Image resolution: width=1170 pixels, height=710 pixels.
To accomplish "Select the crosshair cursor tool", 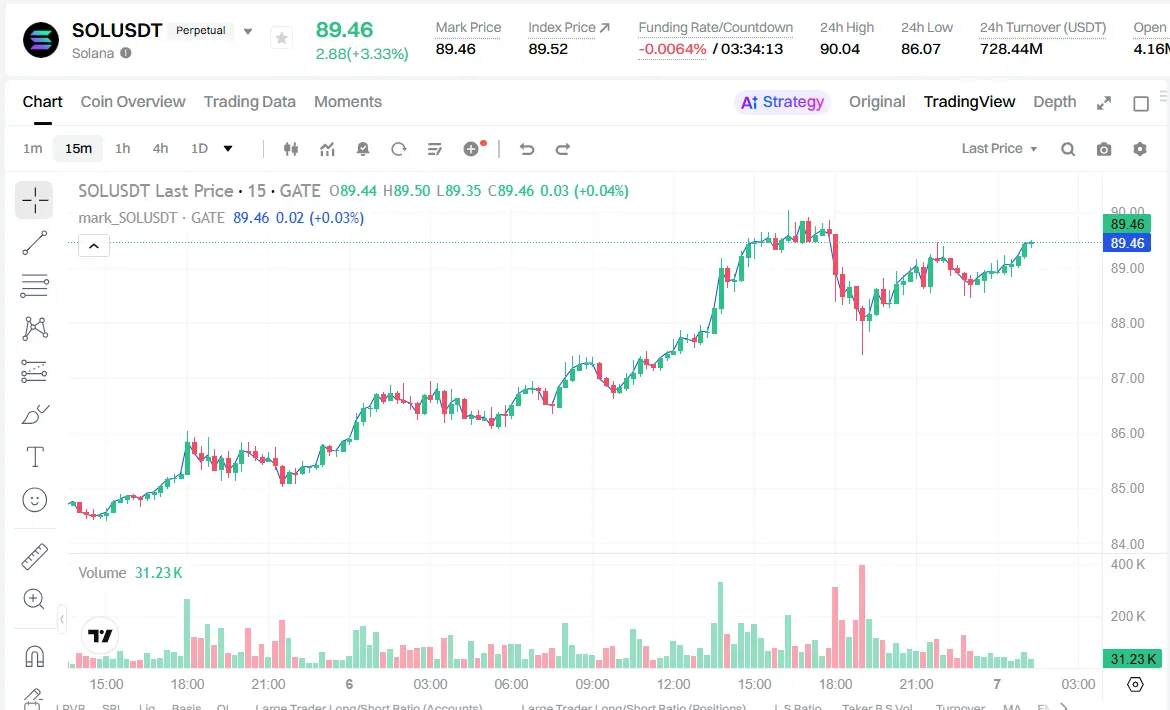I will click(x=34, y=200).
